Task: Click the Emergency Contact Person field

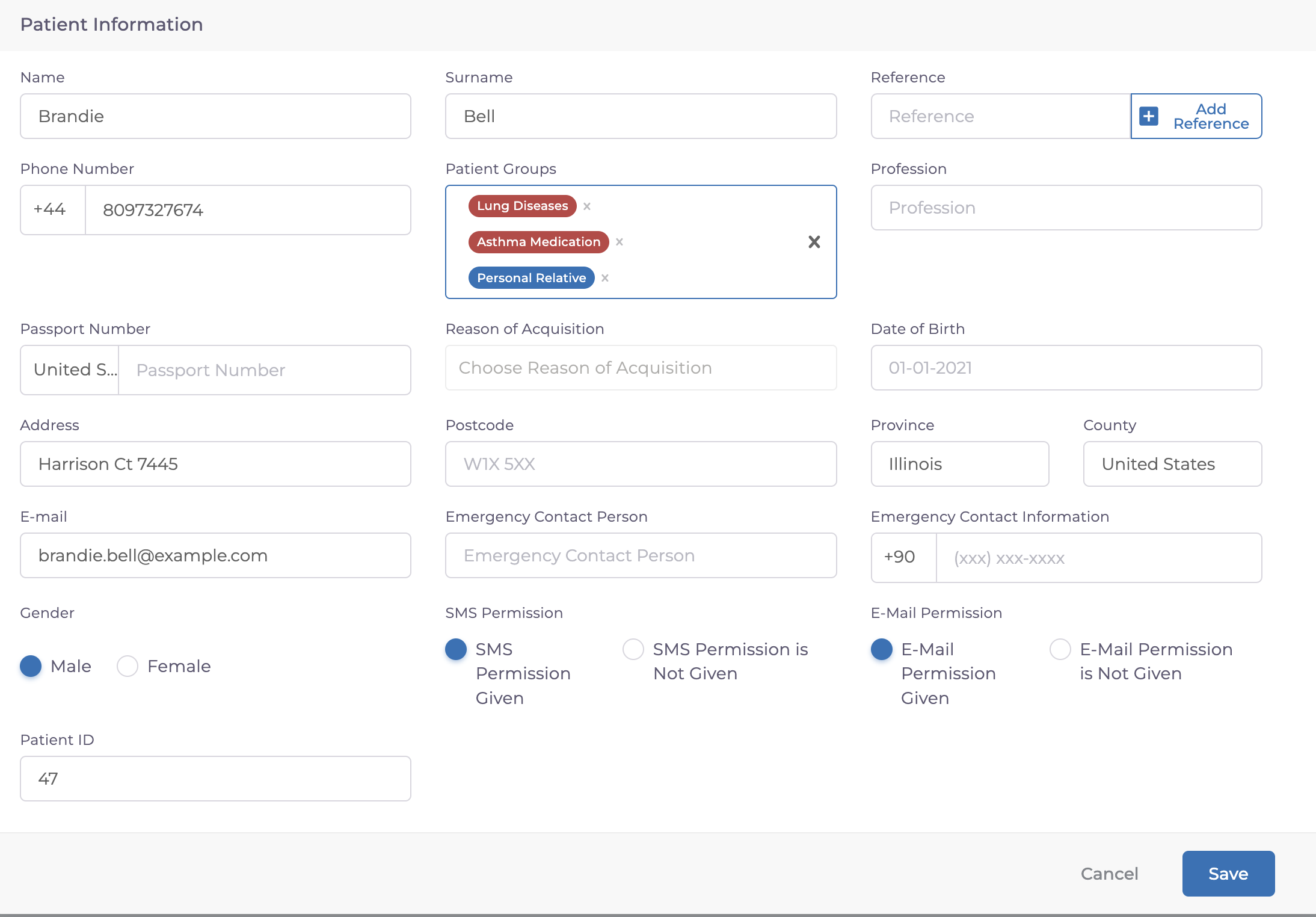Action: [641, 555]
